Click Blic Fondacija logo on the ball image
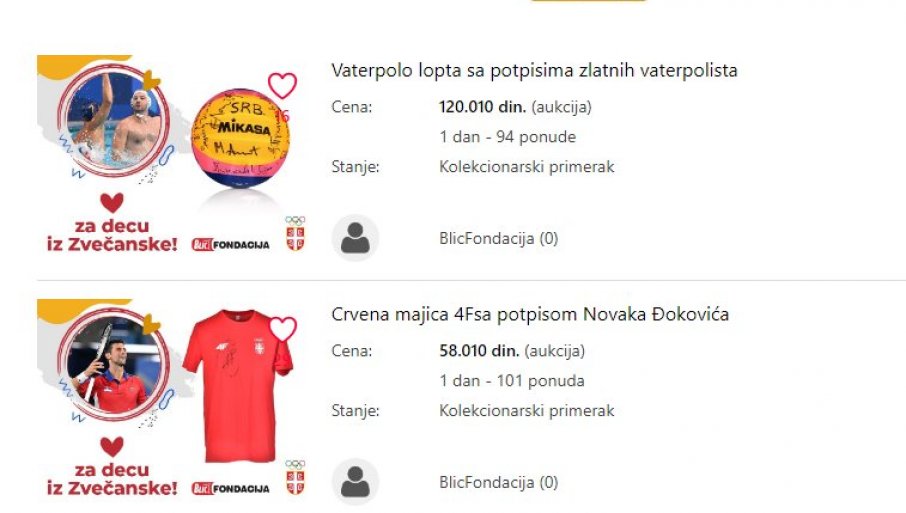This screenshot has height=513, width=906. 231,244
